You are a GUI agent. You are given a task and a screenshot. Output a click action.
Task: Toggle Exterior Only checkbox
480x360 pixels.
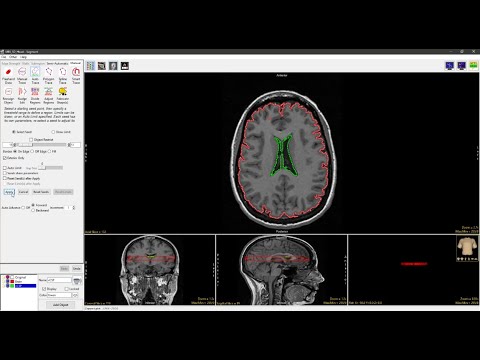pyautogui.click(x=5, y=158)
